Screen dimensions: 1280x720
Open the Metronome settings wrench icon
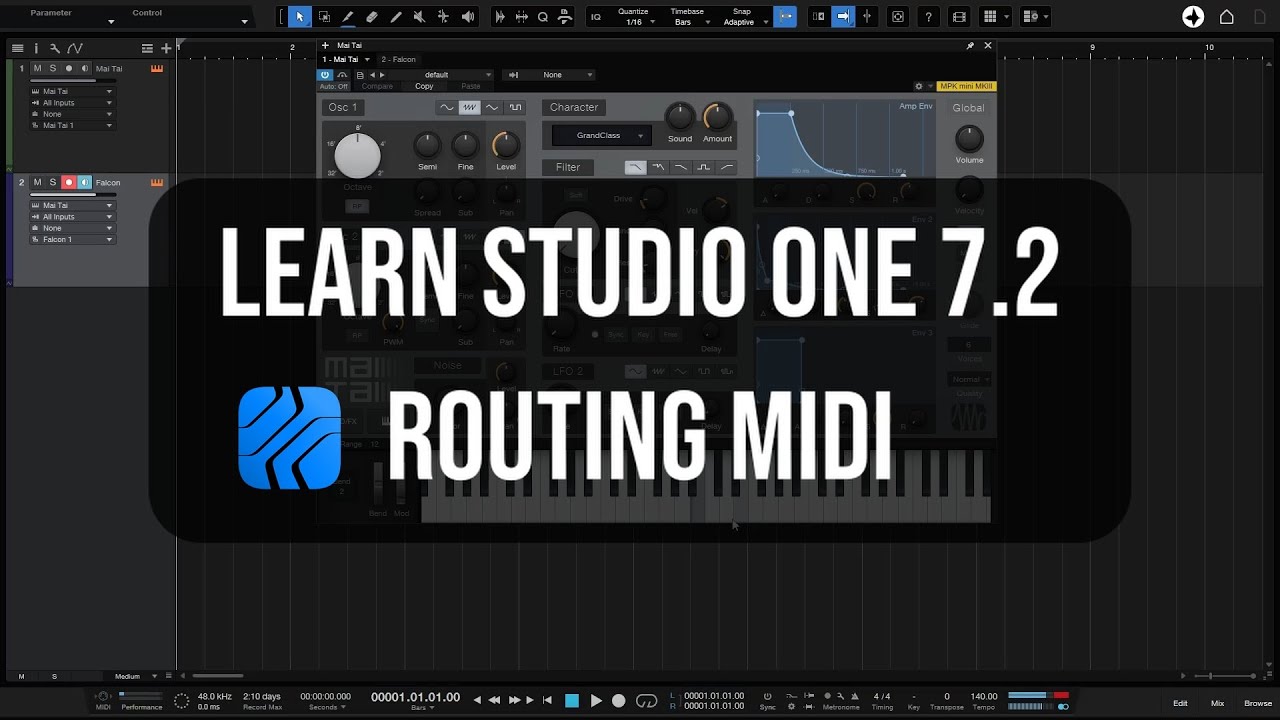point(840,696)
